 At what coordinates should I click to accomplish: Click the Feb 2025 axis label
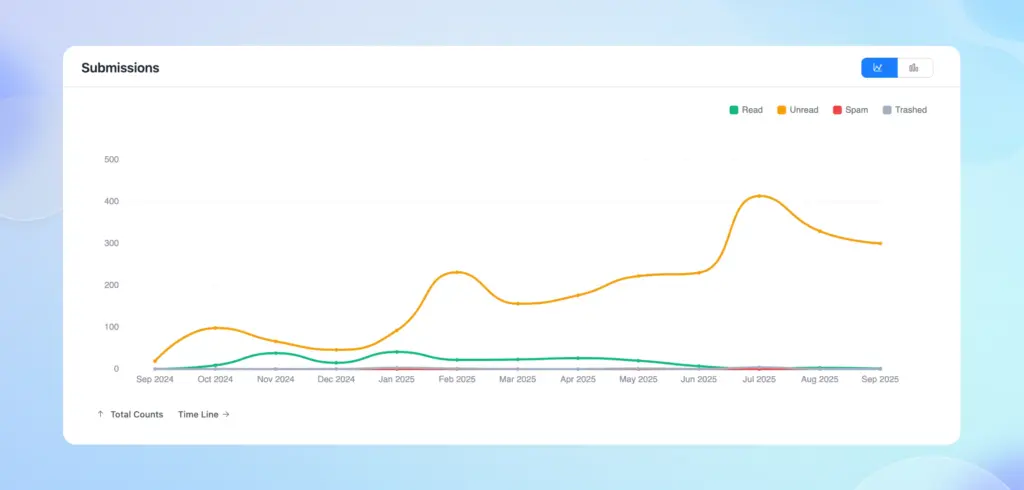click(457, 380)
